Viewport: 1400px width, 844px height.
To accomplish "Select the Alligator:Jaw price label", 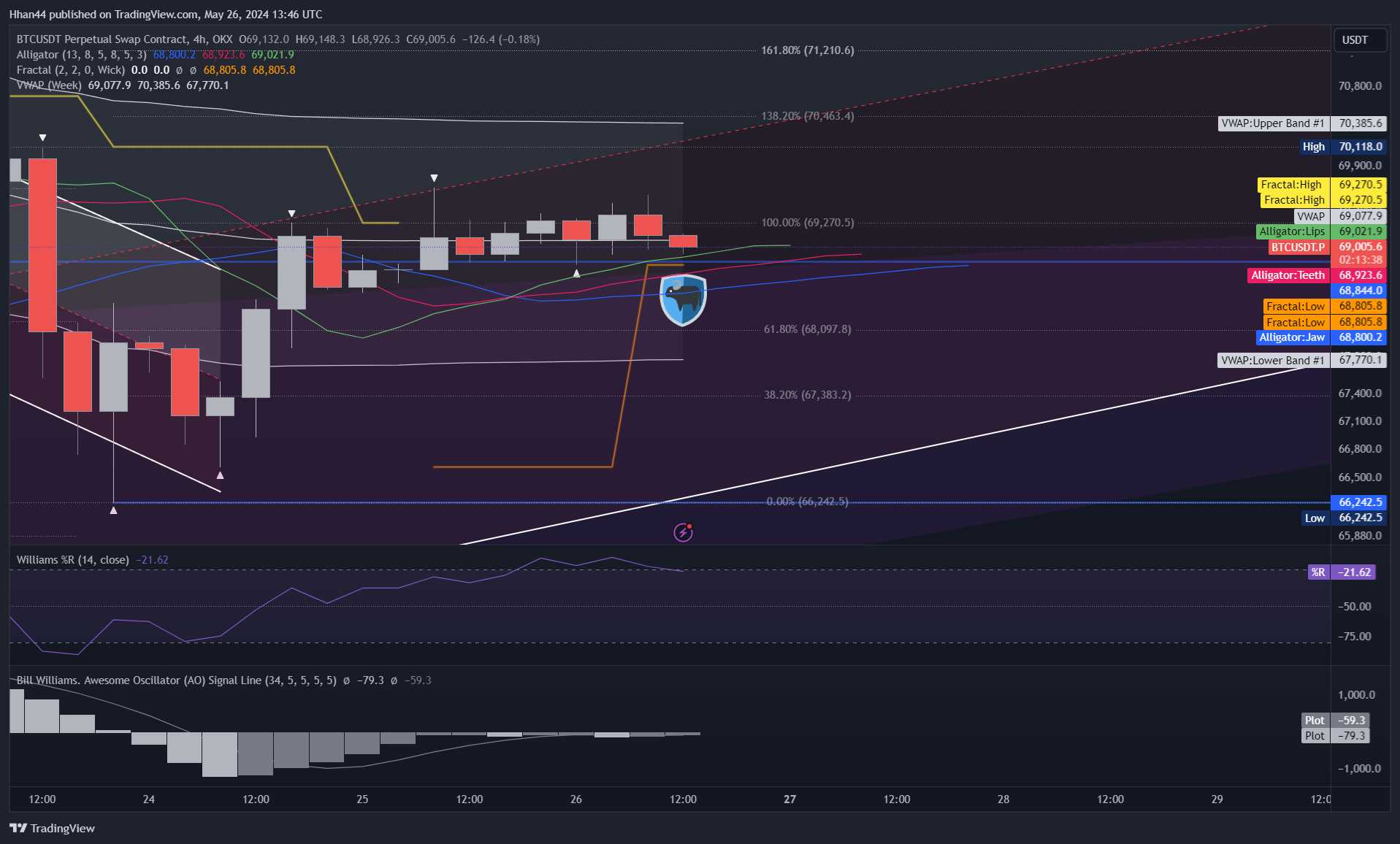I will (1321, 337).
